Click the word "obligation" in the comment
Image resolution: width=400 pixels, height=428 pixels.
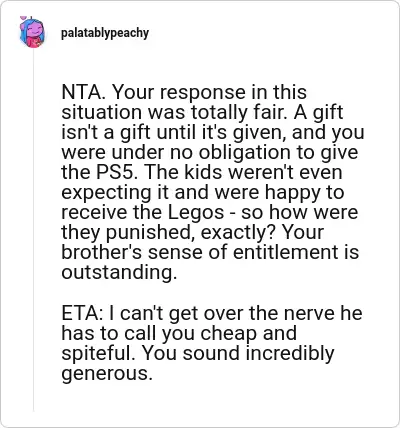pyautogui.click(x=245, y=153)
